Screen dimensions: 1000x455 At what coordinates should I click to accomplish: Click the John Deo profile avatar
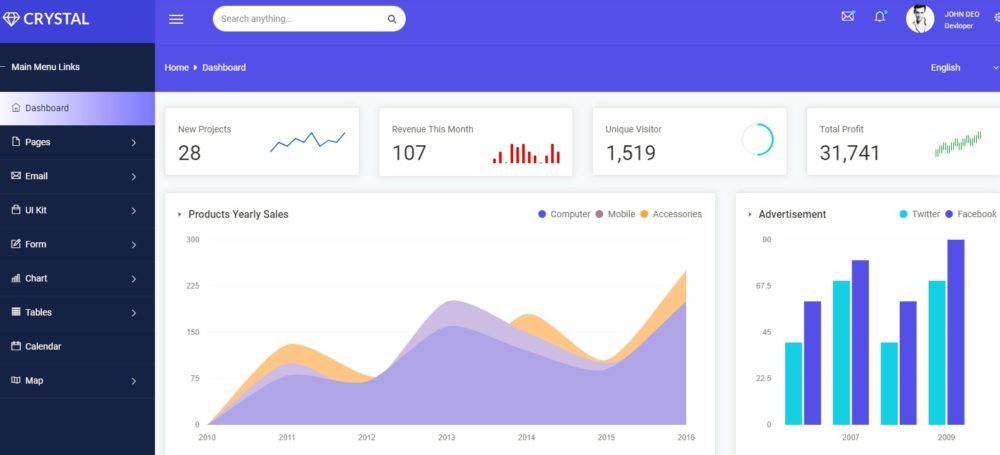pyautogui.click(x=920, y=19)
